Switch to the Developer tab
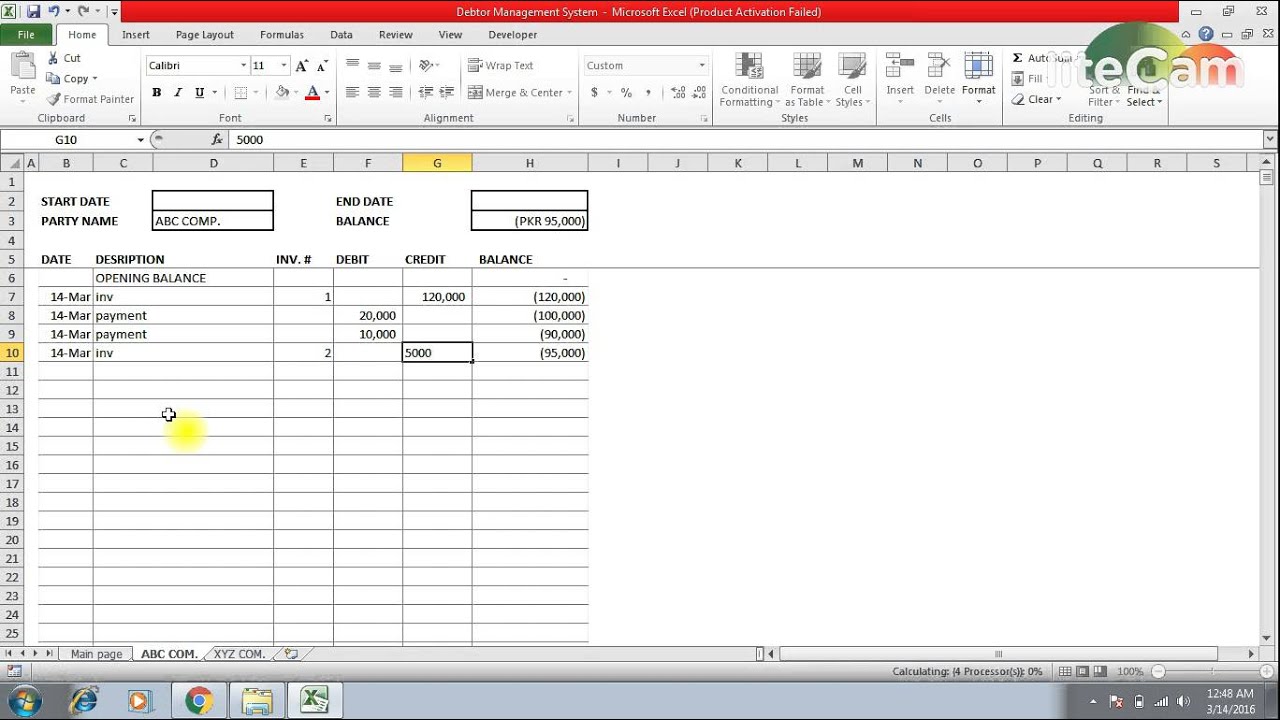Screen dimensions: 1280x720 pyautogui.click(x=513, y=34)
